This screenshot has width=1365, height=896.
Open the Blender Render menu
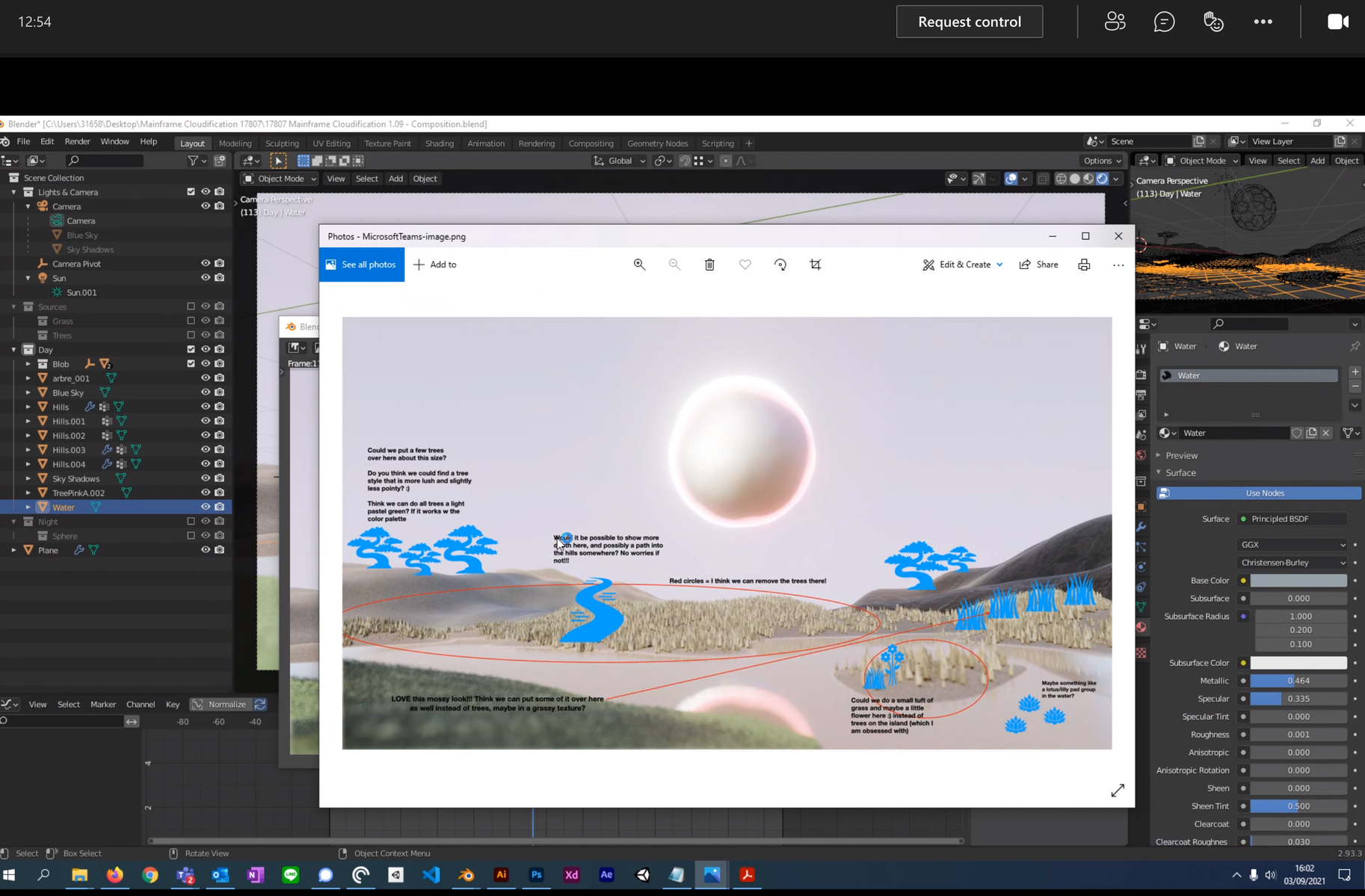click(x=77, y=141)
